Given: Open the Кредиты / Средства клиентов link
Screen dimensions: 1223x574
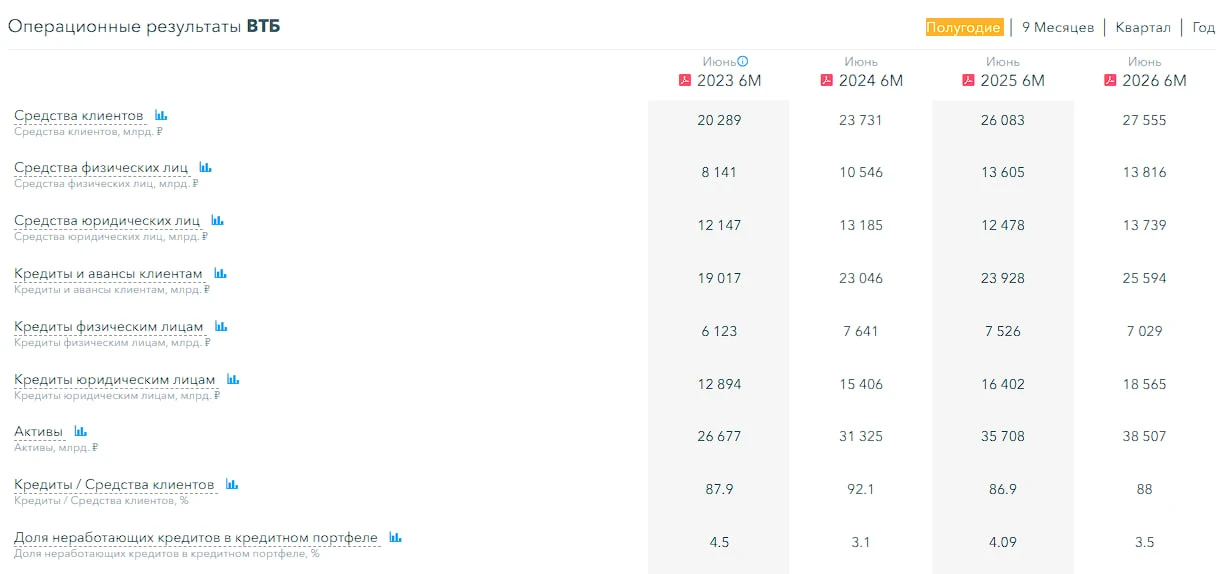Looking at the screenshot, I should click(114, 485).
